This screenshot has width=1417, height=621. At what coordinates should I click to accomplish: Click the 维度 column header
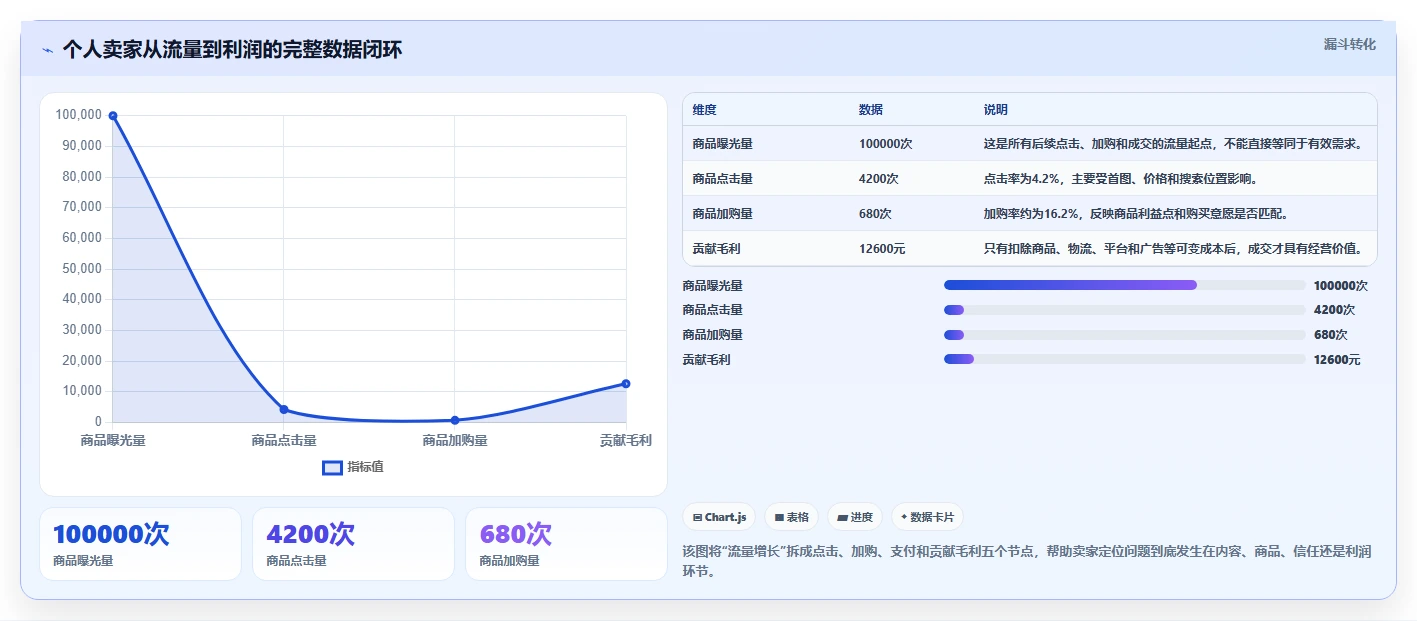[705, 110]
